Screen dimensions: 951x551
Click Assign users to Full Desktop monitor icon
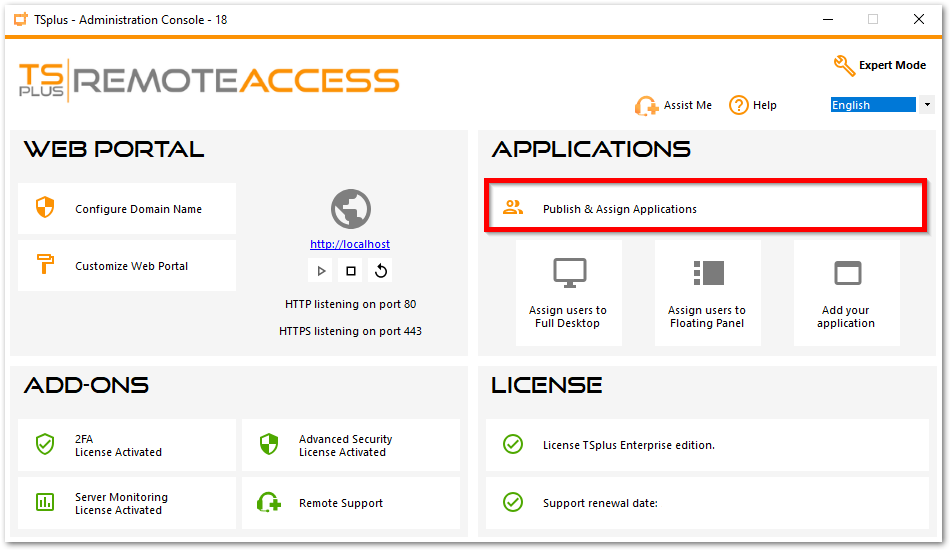click(569, 272)
